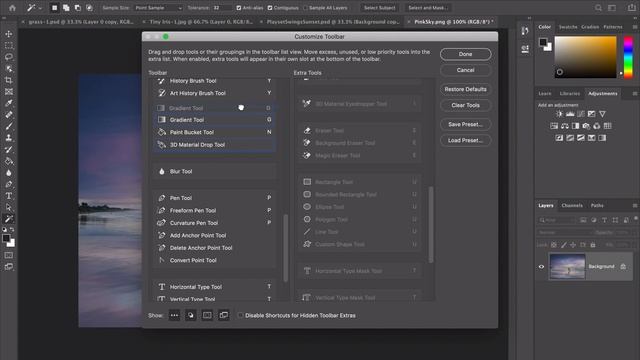Image resolution: width=640 pixels, height=360 pixels.
Task: Check Disable Shortcuts for Hidden Toolbar Extras
Action: [x=240, y=315]
